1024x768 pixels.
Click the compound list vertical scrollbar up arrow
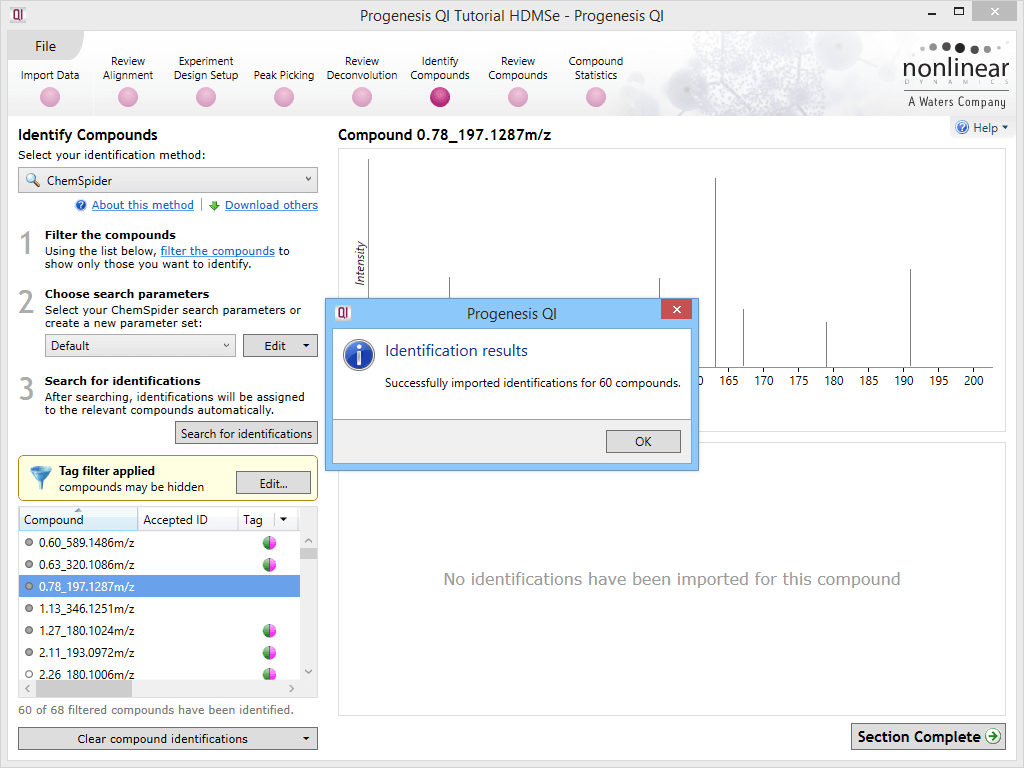[x=309, y=541]
